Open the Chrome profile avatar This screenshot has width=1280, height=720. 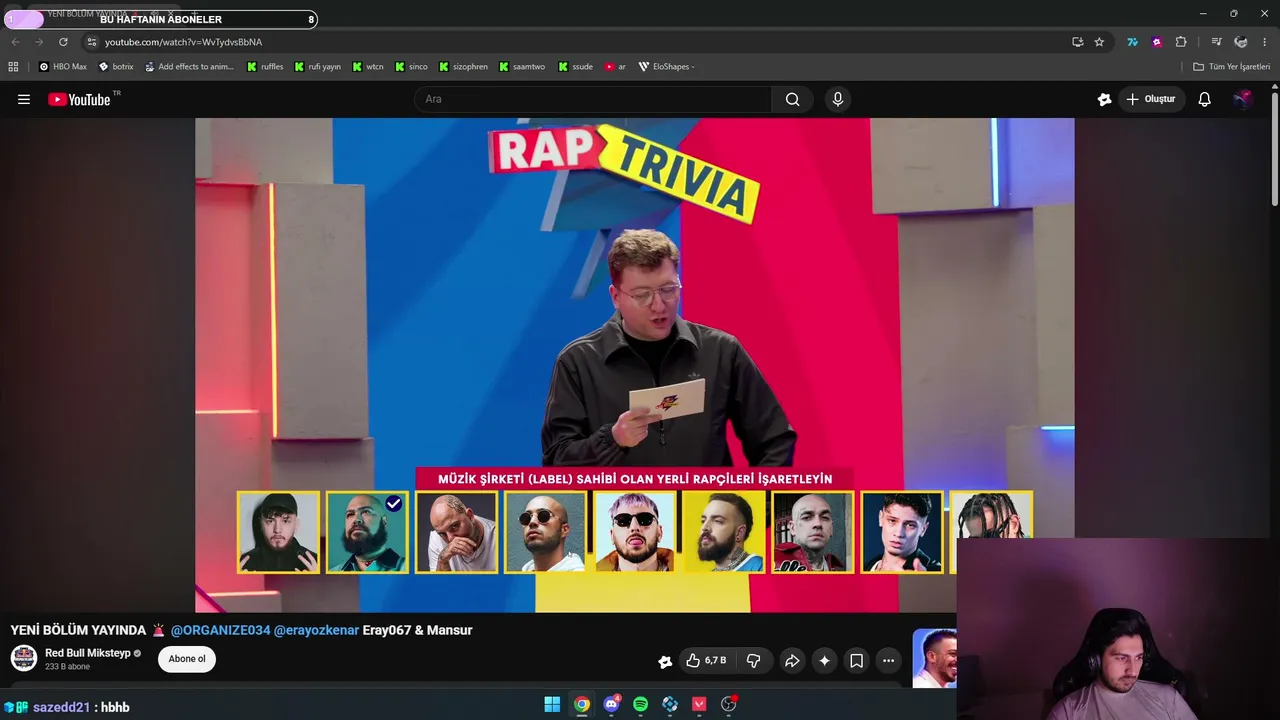pyautogui.click(x=1241, y=42)
